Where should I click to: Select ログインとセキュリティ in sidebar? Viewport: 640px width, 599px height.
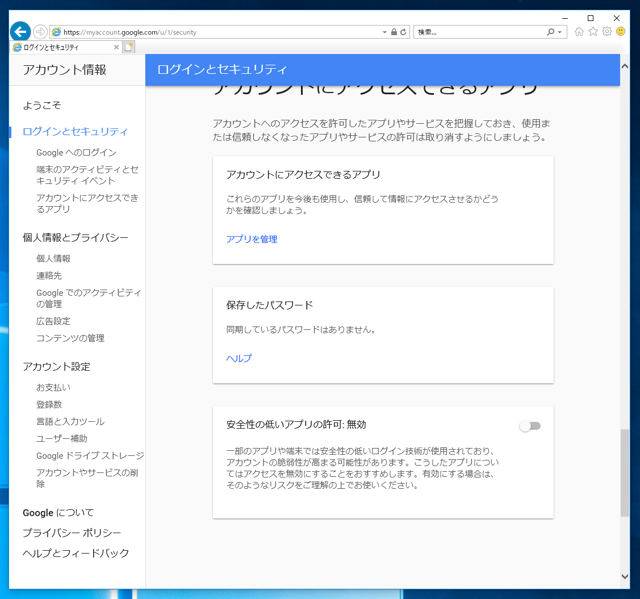[x=75, y=131]
